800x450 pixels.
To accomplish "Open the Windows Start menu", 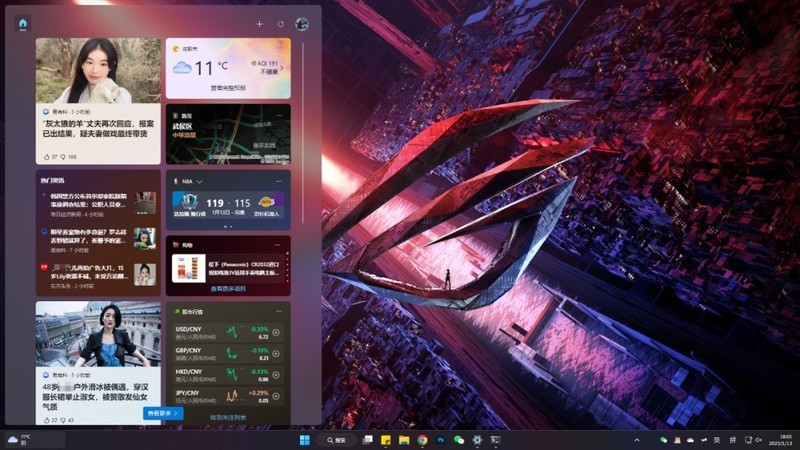I will coord(305,440).
